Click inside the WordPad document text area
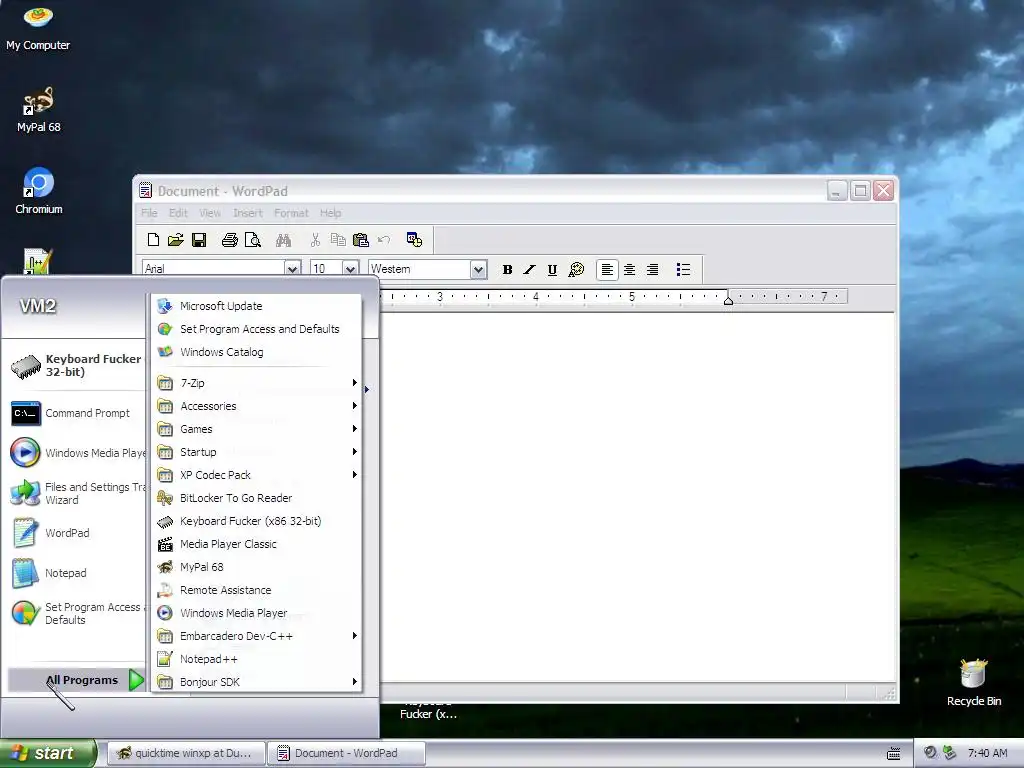This screenshot has height=768, width=1024. (637, 498)
